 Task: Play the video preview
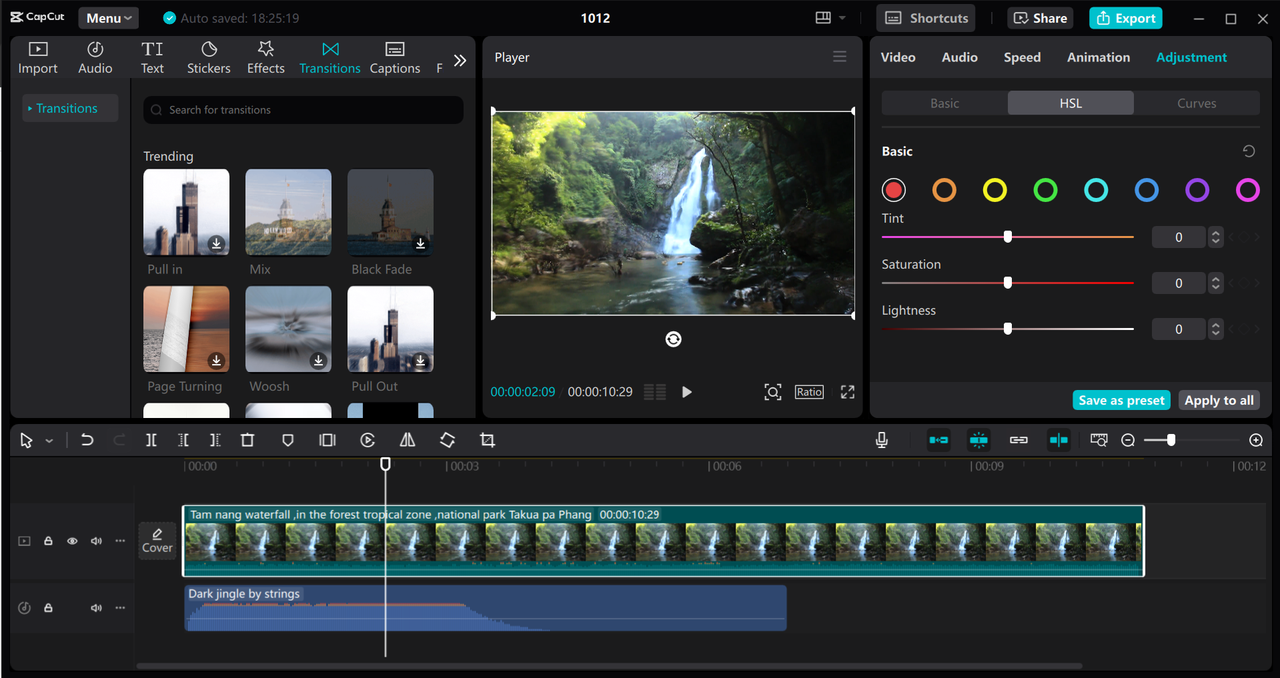tap(687, 392)
